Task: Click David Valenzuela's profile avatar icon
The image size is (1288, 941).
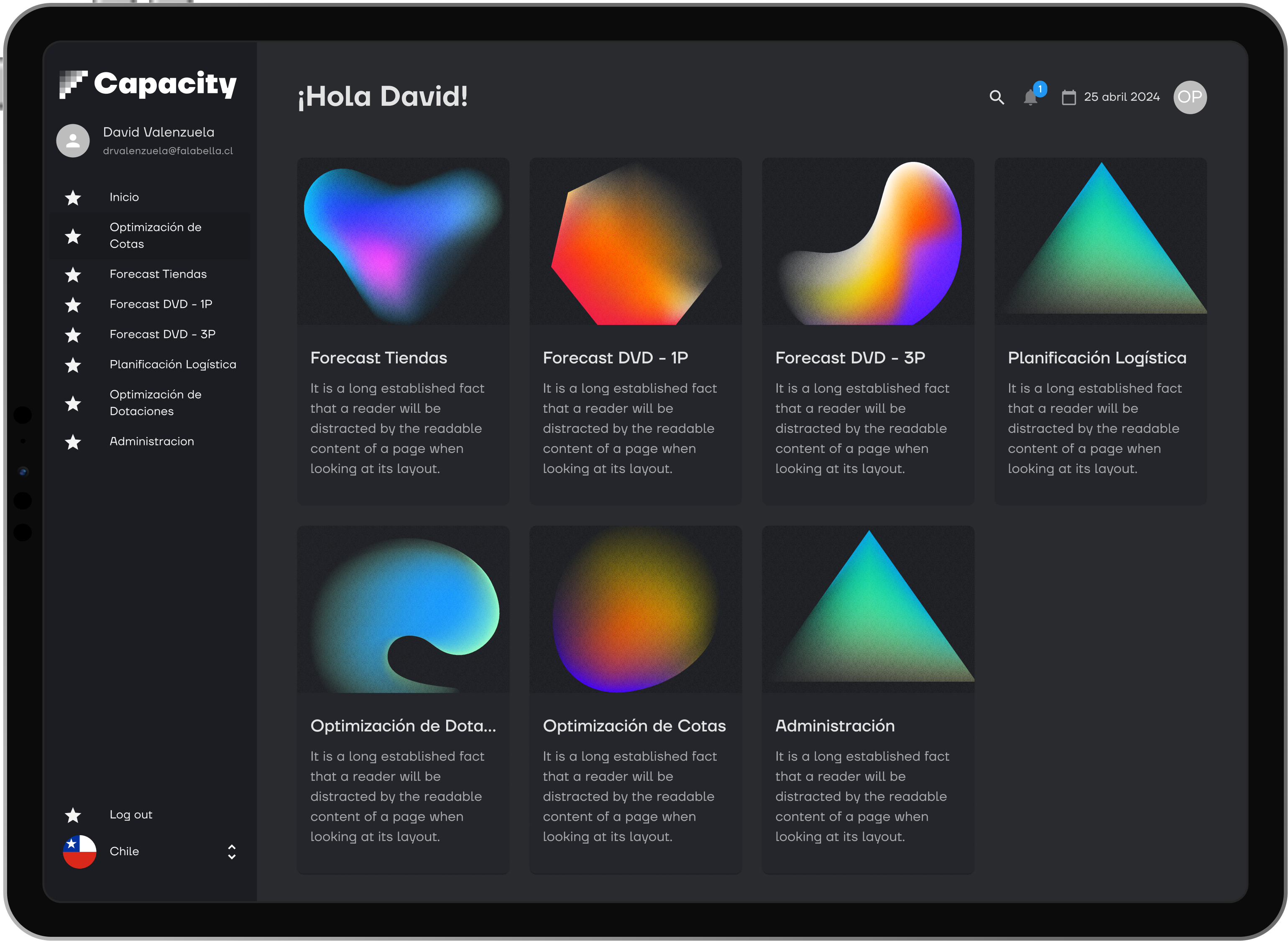Action: 73,141
